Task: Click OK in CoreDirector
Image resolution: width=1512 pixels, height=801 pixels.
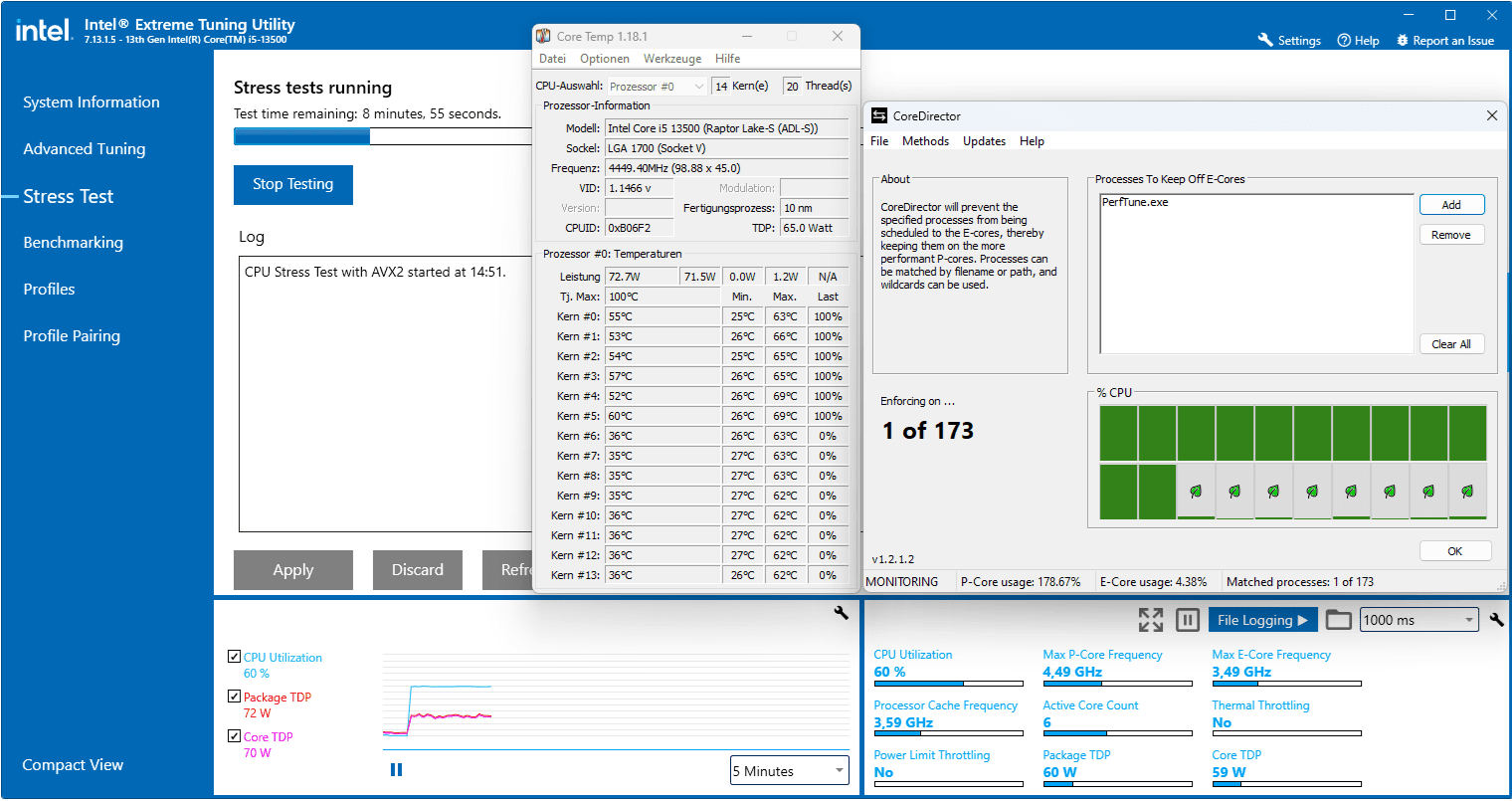Action: coord(1455,551)
